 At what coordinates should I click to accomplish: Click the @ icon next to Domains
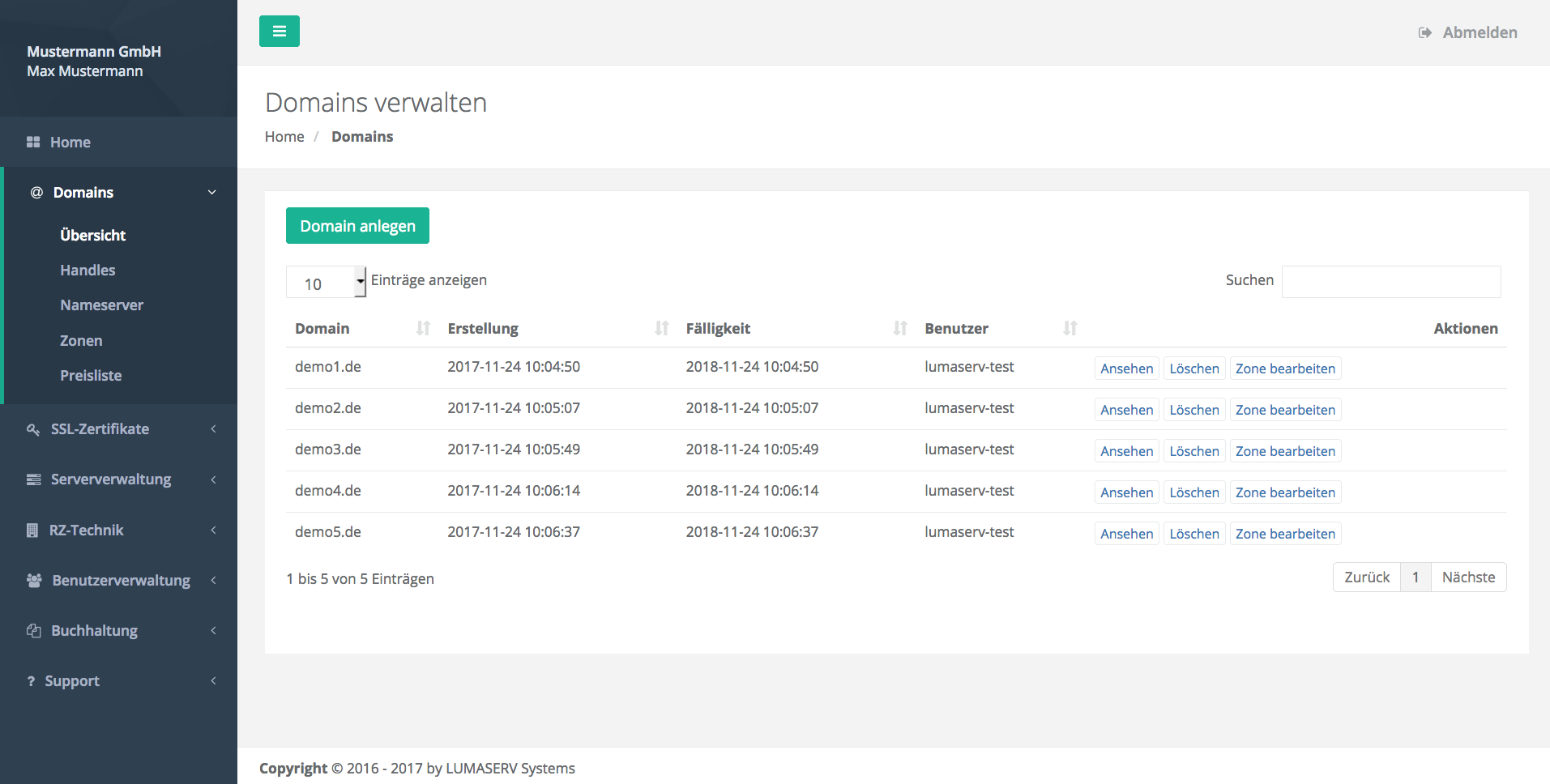[36, 192]
